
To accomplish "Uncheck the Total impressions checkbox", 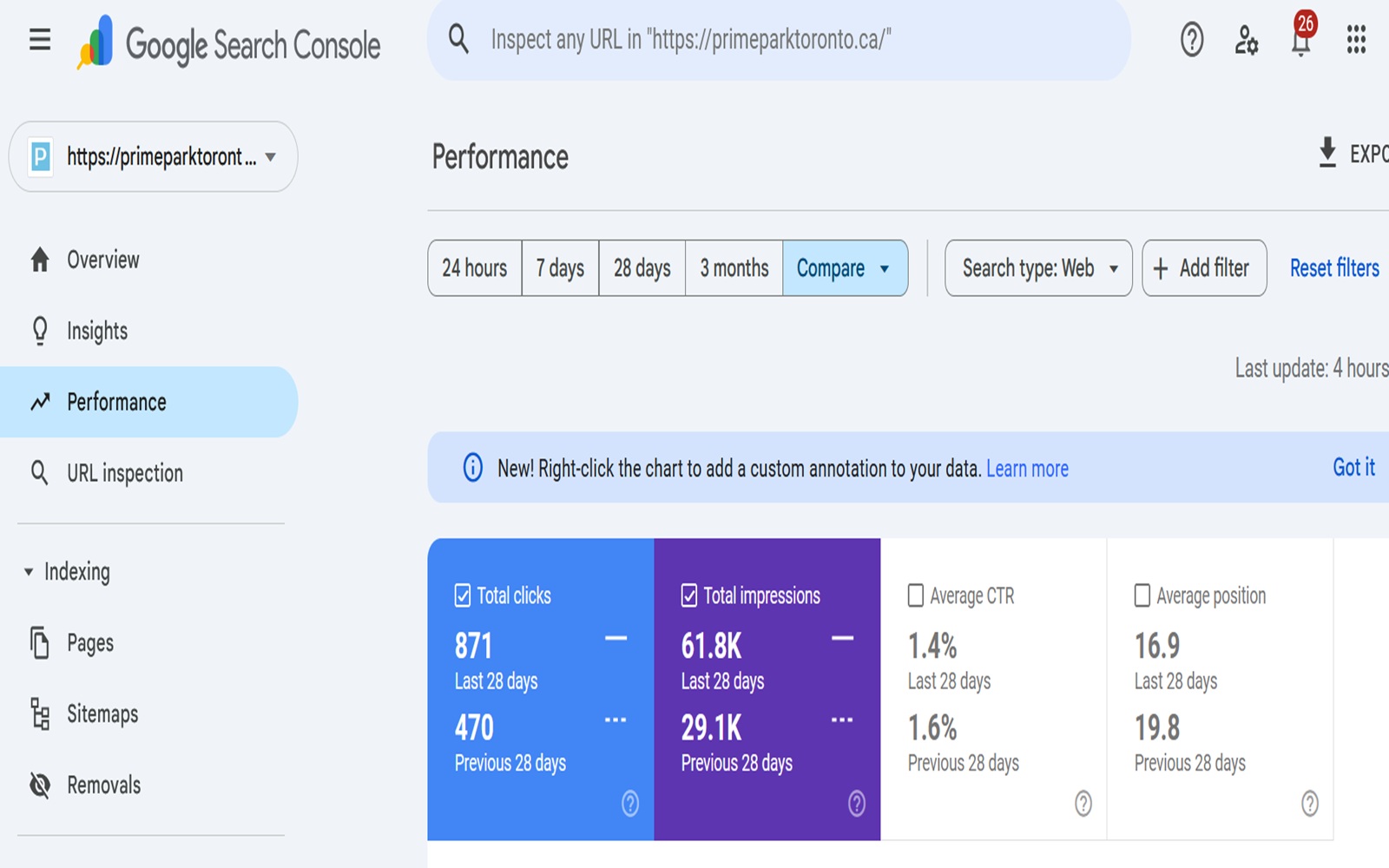I will pyautogui.click(x=690, y=595).
